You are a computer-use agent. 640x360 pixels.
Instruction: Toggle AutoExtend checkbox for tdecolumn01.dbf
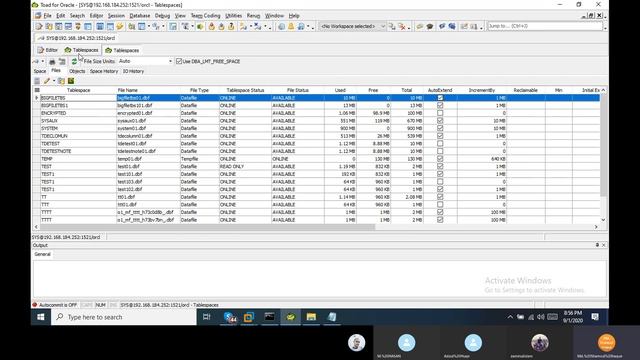[x=440, y=136]
